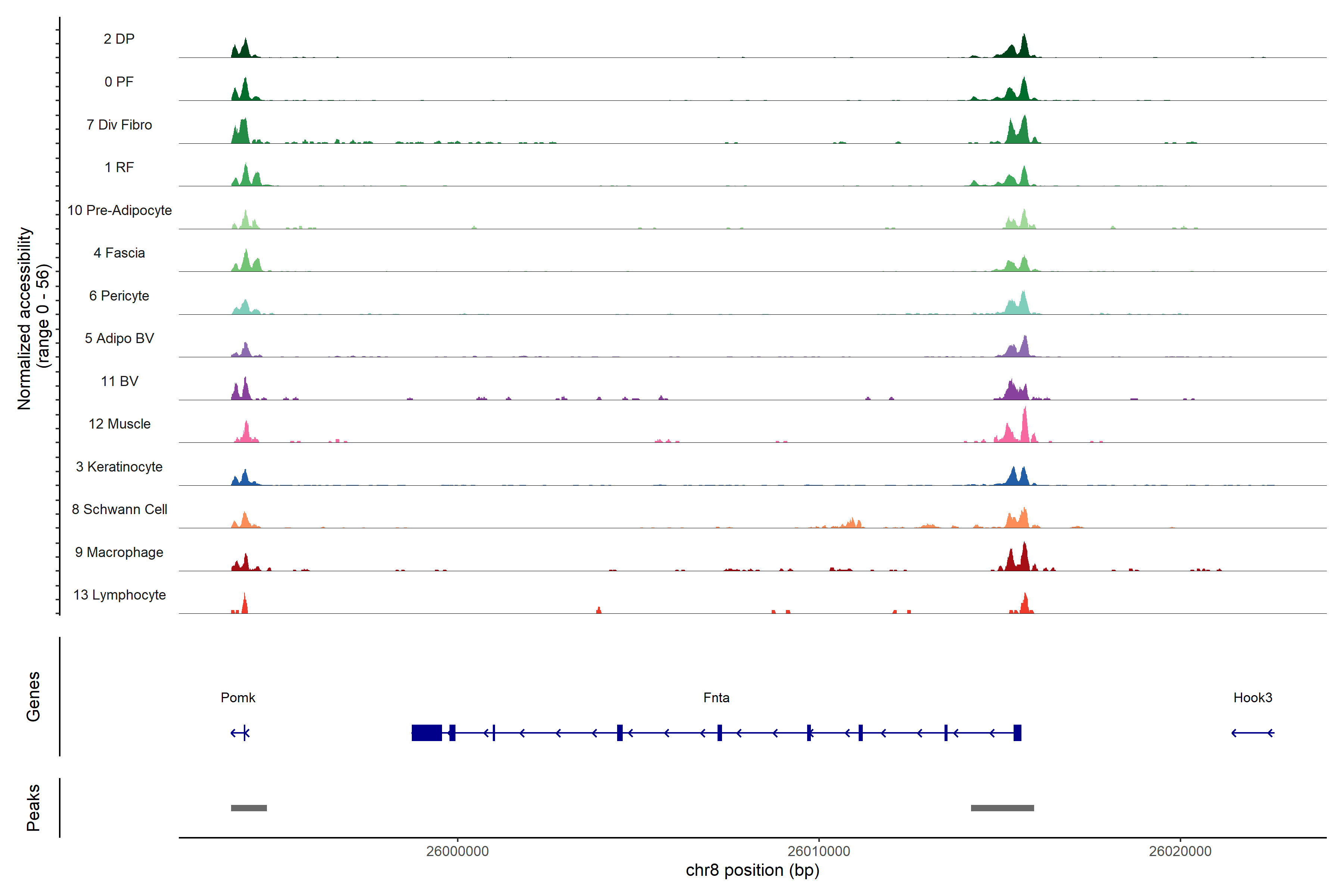Image resolution: width=1344 pixels, height=896 pixels.
Task: Click the 26010000 axis tick label
Action: (818, 851)
